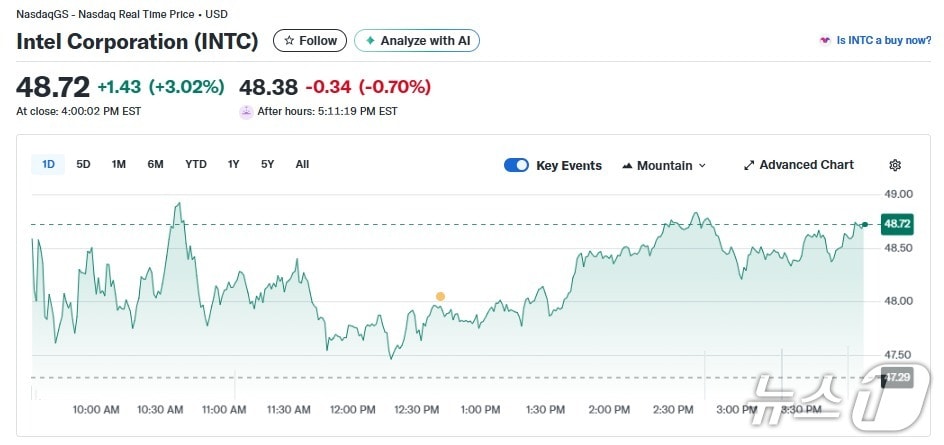The height and width of the screenshot is (445, 944).
Task: Click the Mountain chart type icon
Action: pos(627,166)
